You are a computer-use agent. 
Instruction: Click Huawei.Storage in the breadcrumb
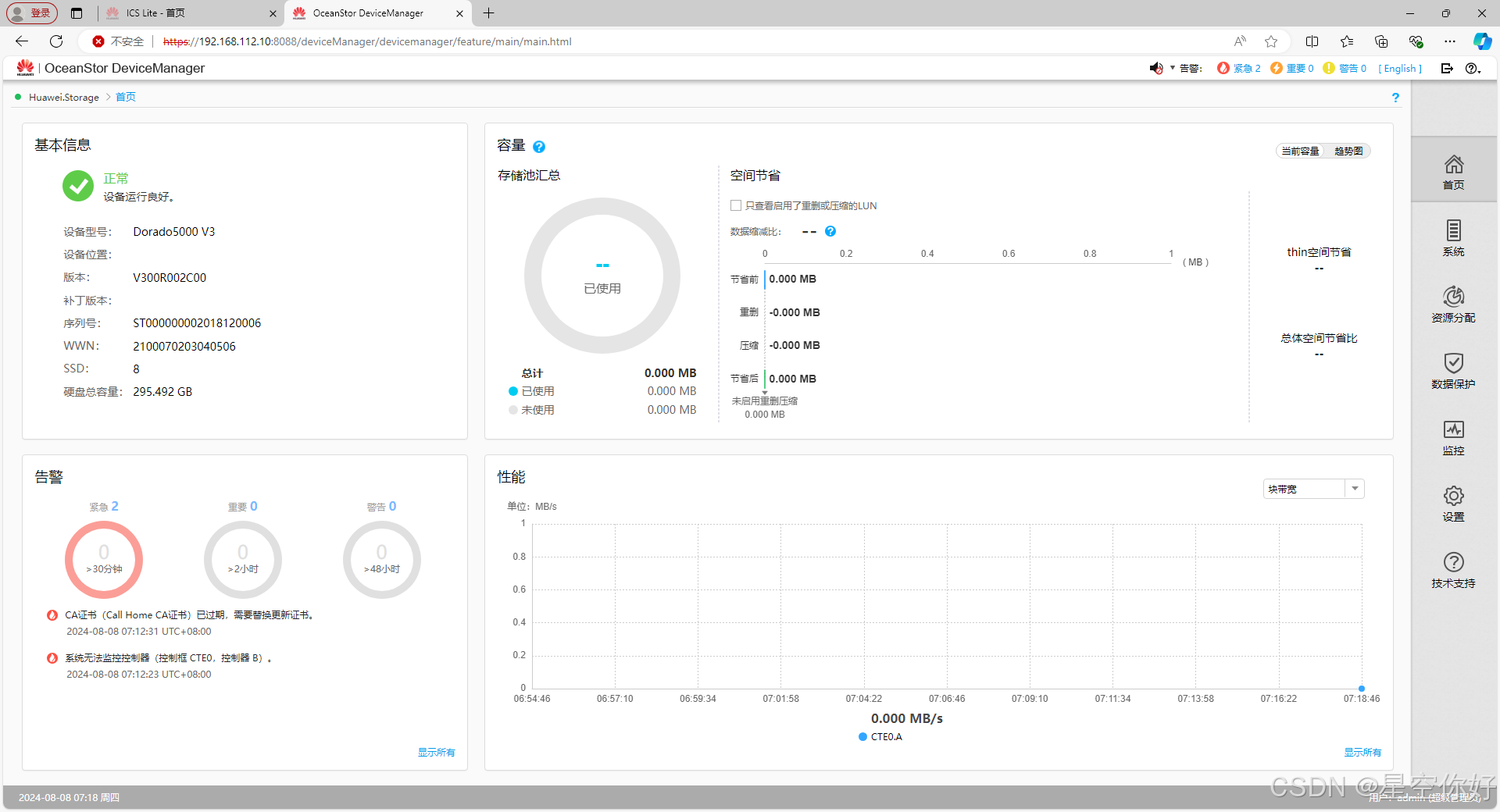64,98
